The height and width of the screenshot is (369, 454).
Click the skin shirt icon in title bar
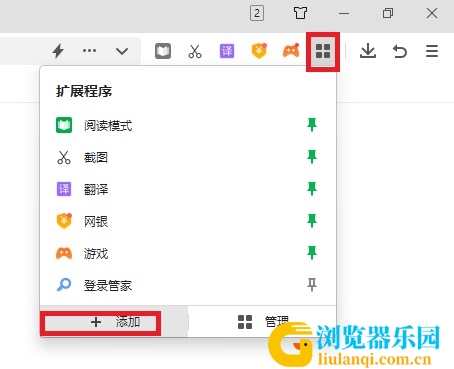pyautogui.click(x=300, y=13)
